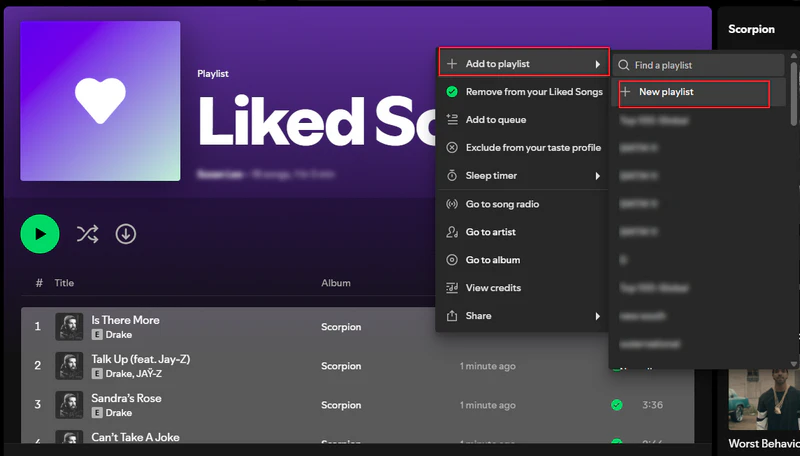Click the Scorpion heading in right panel
Image resolution: width=800 pixels, height=456 pixels.
click(751, 30)
